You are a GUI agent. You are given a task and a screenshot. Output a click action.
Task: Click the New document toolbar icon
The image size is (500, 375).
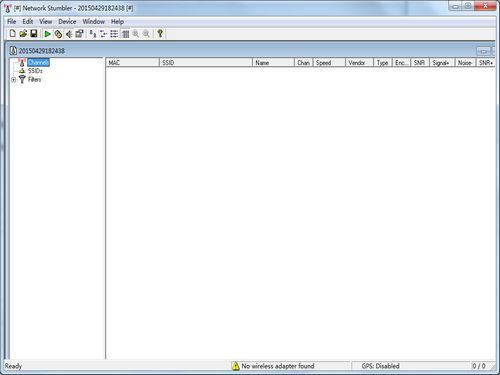[x=12, y=34]
